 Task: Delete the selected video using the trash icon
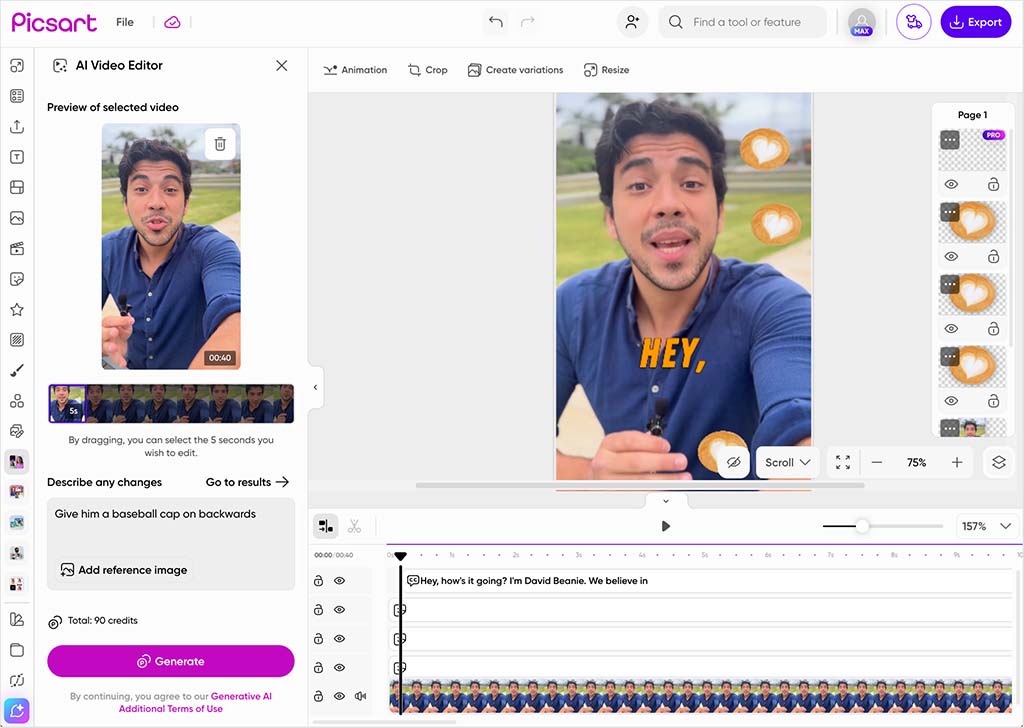(x=220, y=143)
